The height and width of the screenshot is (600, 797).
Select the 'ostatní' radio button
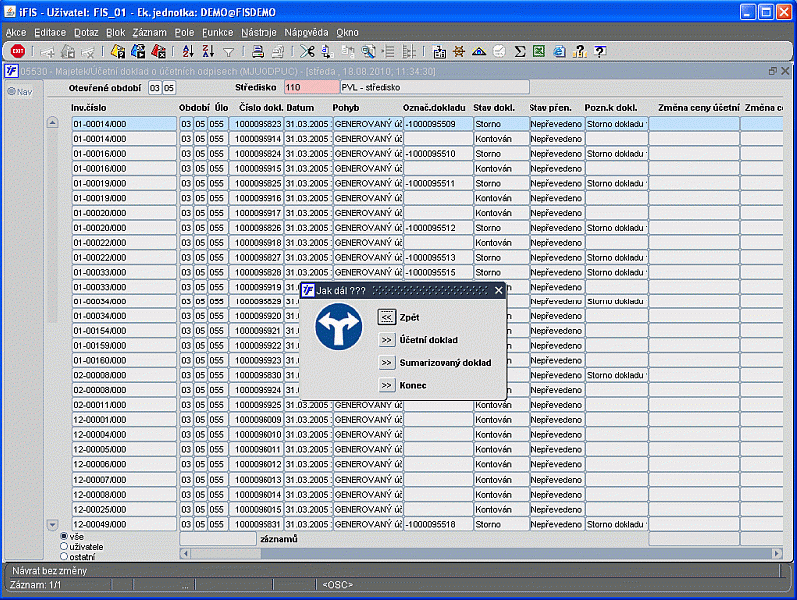65,556
